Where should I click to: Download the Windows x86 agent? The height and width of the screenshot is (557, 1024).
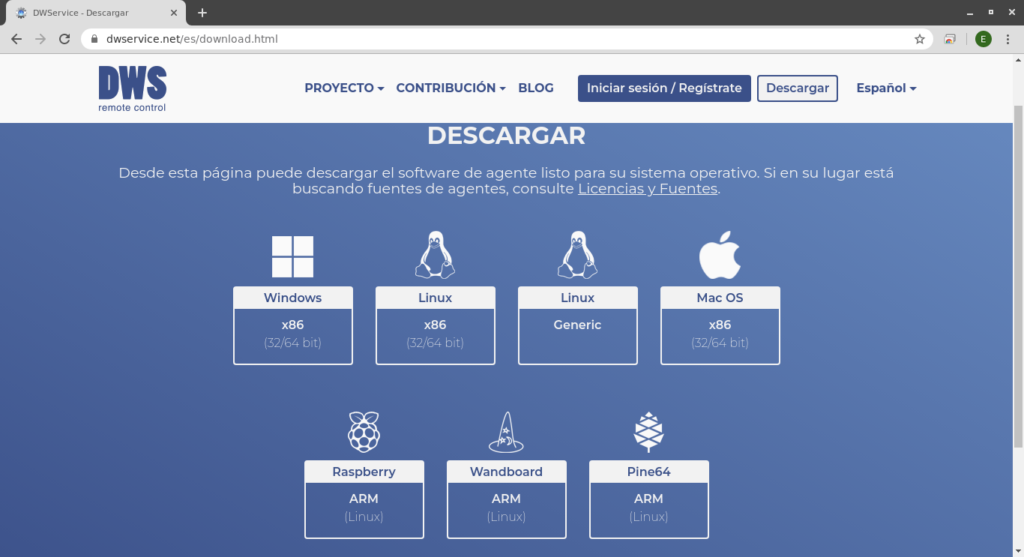(x=293, y=325)
